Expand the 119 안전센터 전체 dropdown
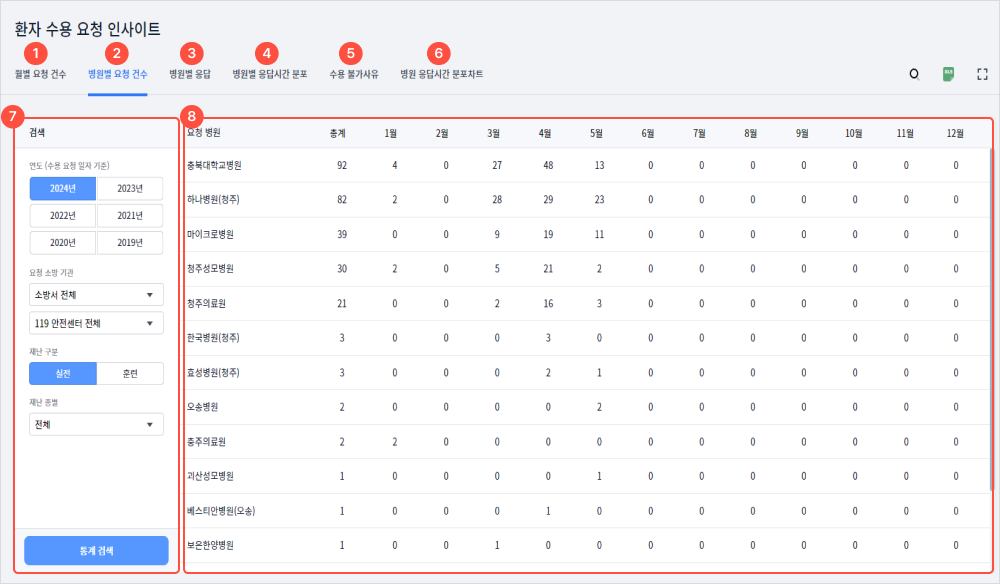 (x=96, y=323)
